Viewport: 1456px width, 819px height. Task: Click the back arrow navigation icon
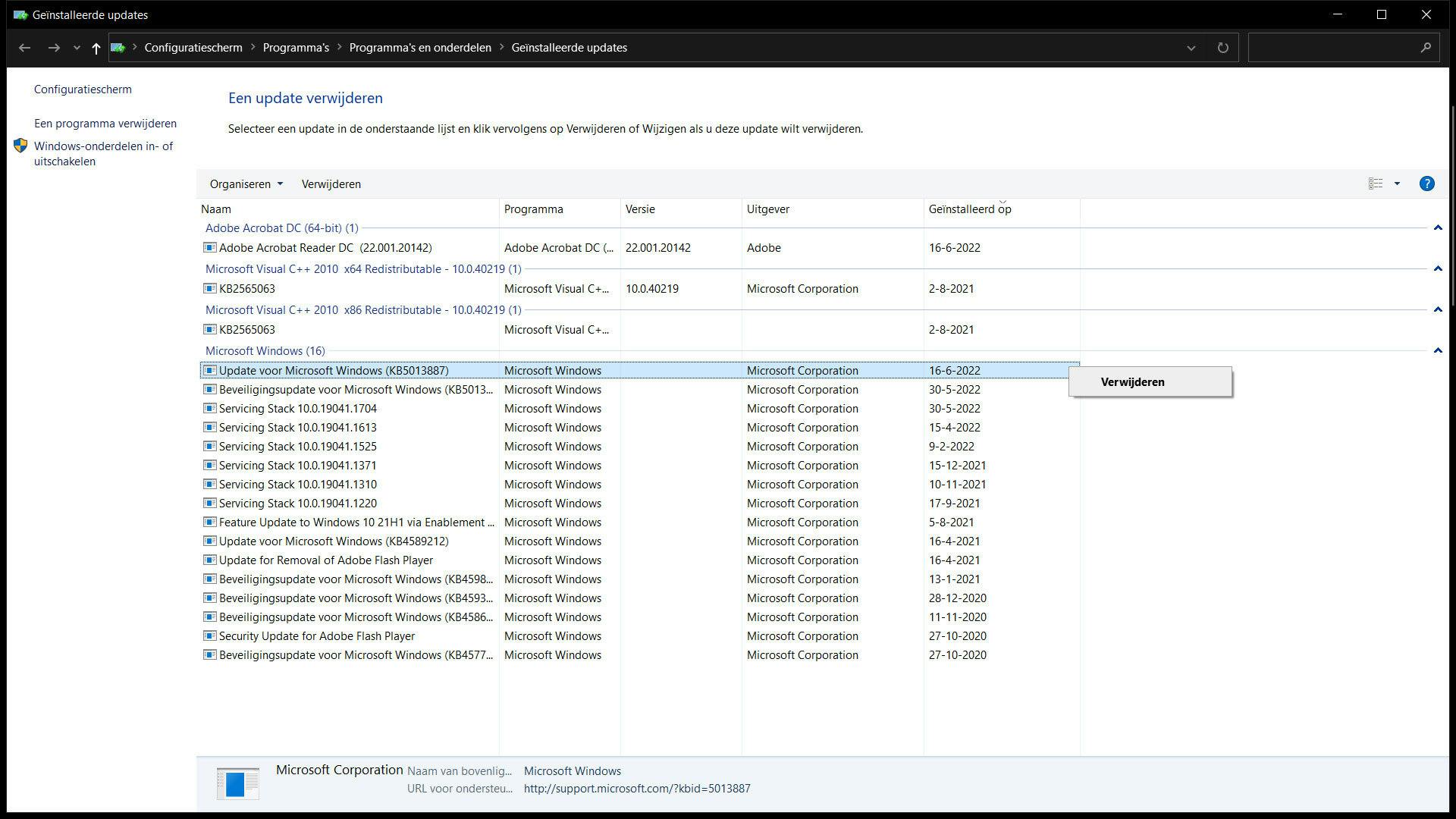pos(24,48)
